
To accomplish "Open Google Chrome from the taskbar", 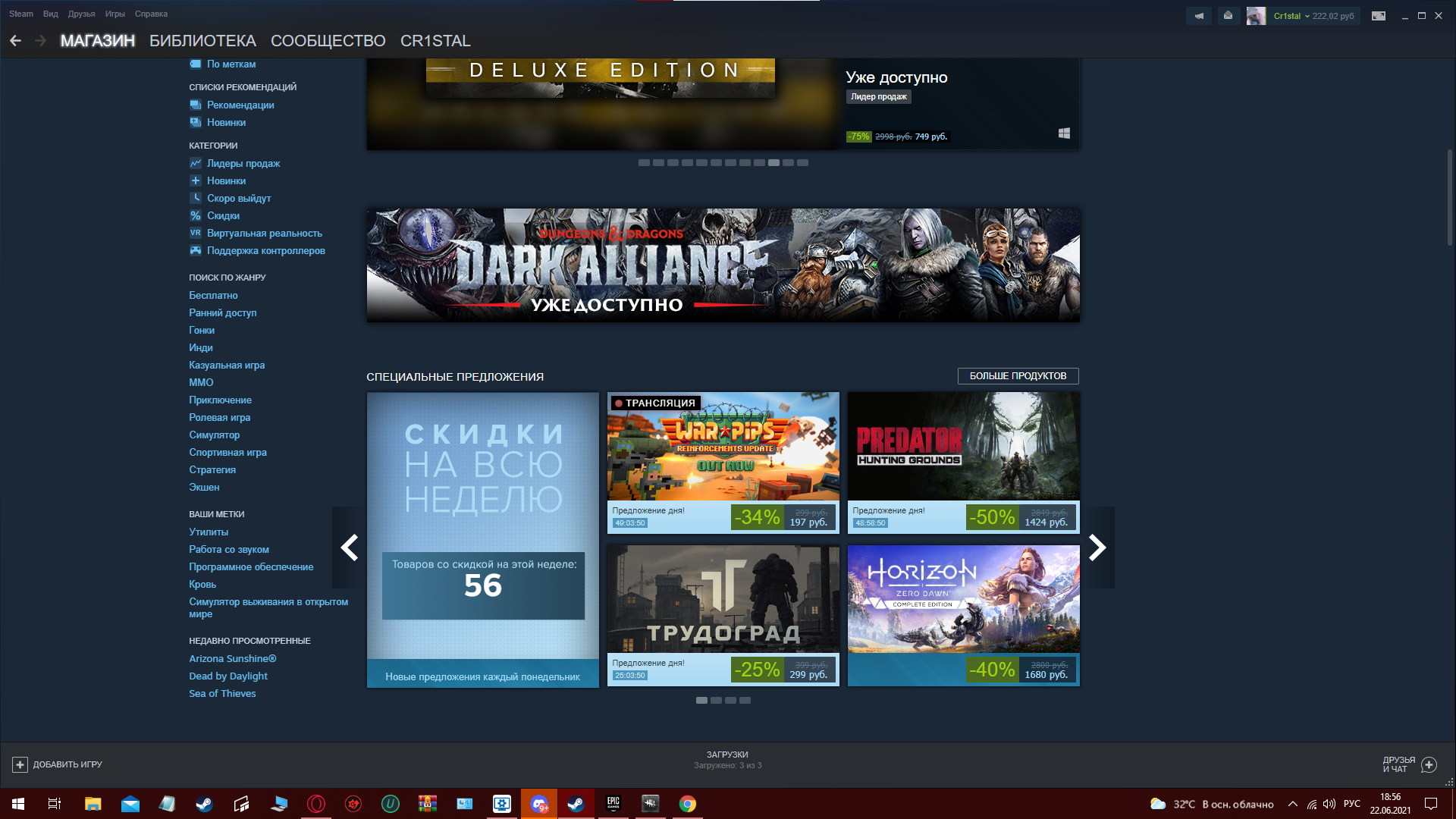I will pyautogui.click(x=688, y=804).
